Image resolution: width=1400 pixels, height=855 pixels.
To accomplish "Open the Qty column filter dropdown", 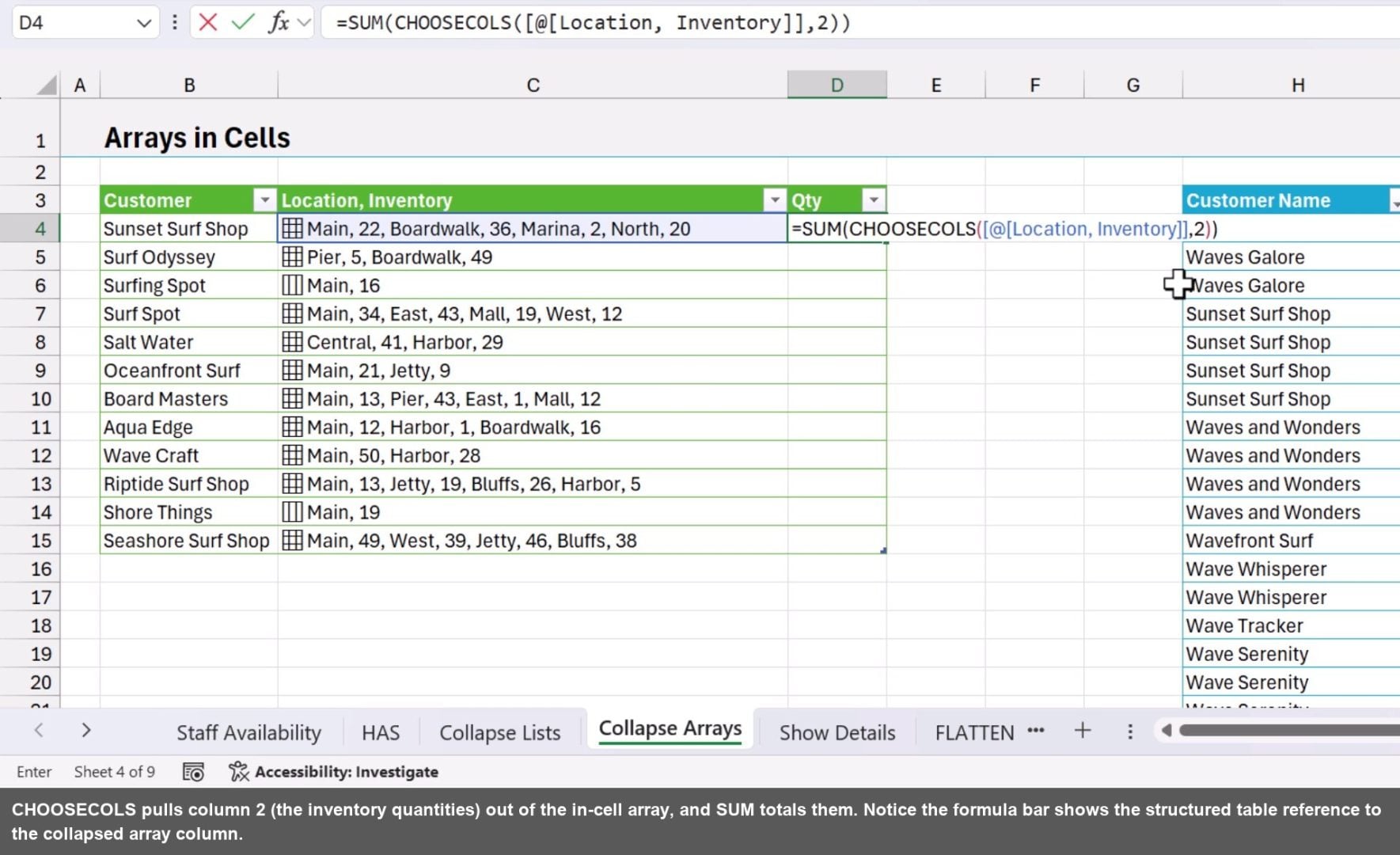I will (x=874, y=200).
